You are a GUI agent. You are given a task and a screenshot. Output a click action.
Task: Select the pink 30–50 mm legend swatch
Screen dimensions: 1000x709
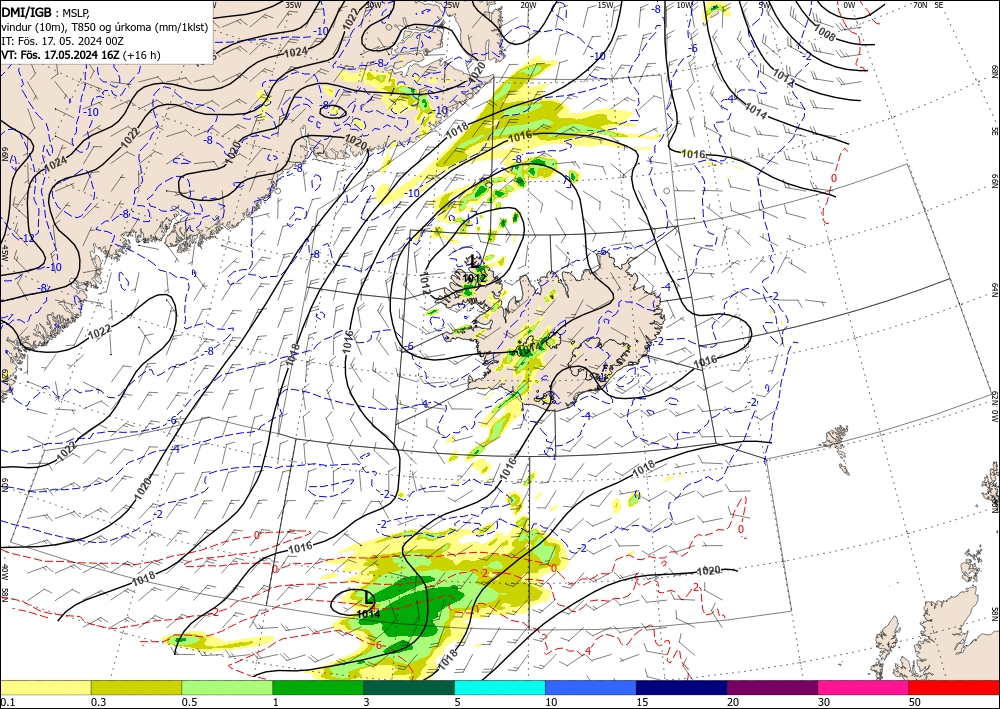[864, 687]
